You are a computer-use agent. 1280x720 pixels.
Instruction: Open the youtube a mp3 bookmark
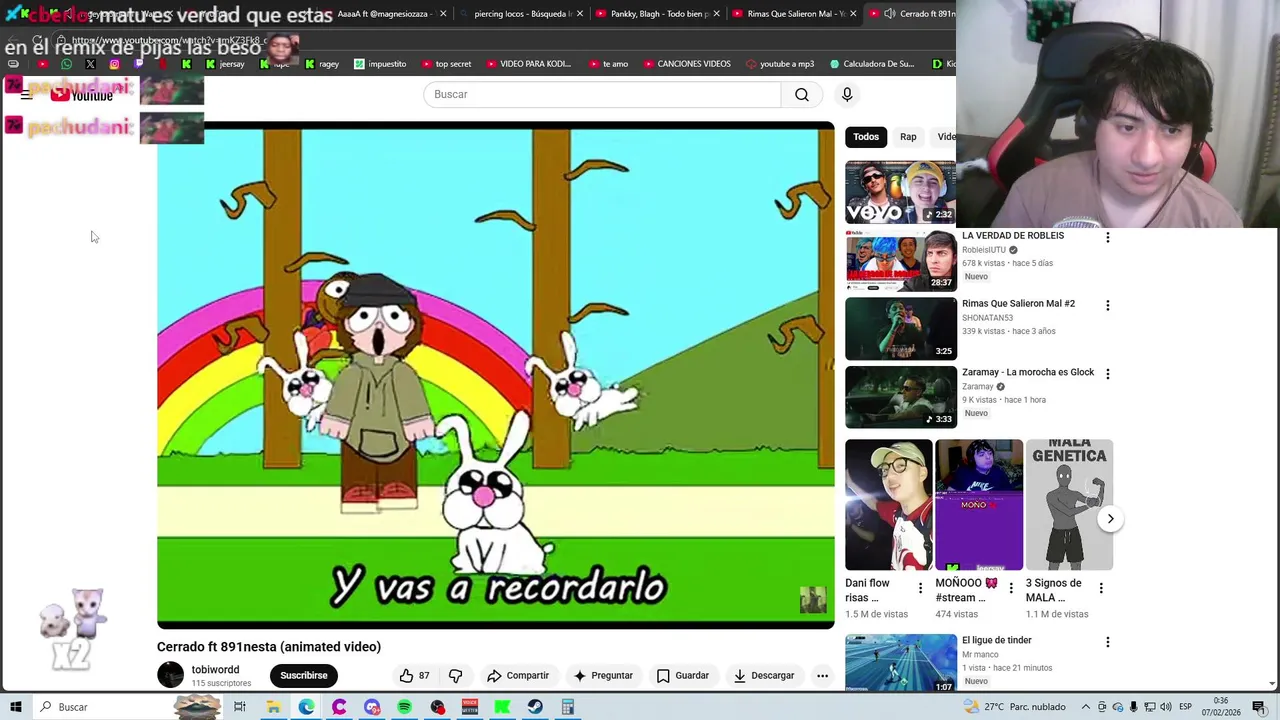[x=779, y=64]
